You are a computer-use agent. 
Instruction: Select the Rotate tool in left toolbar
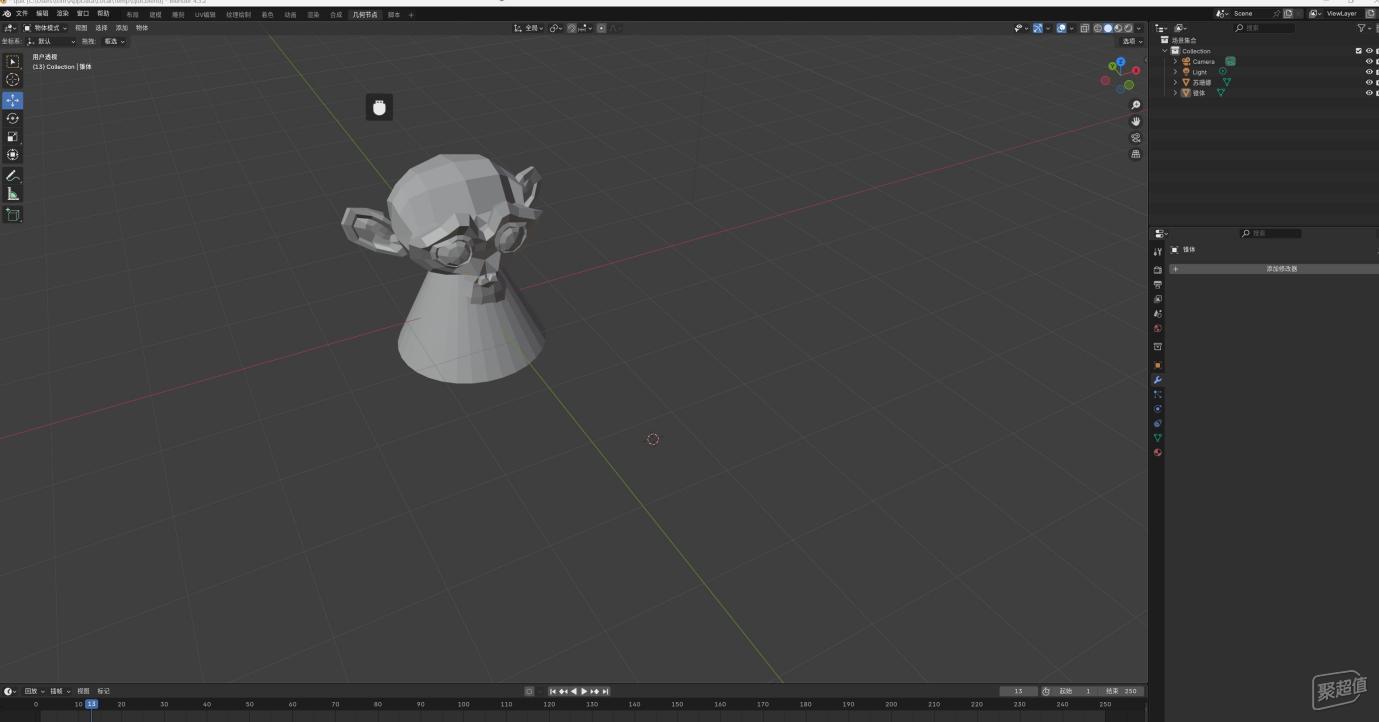13,118
